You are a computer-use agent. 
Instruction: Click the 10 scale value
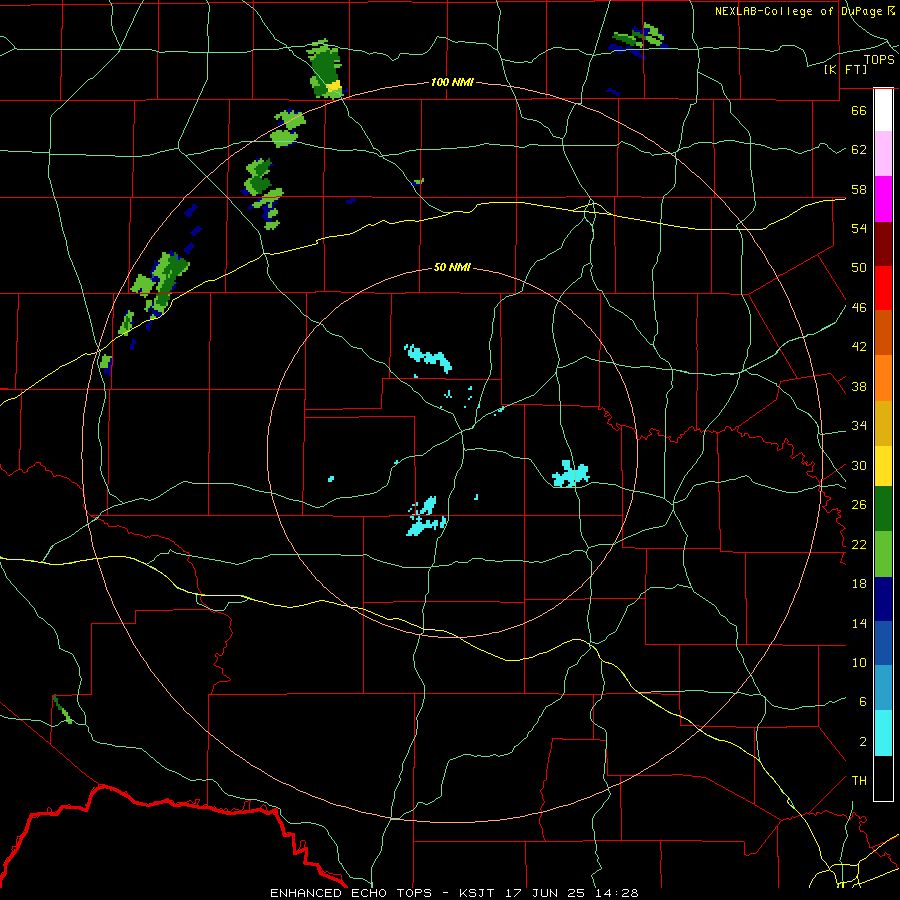859,663
